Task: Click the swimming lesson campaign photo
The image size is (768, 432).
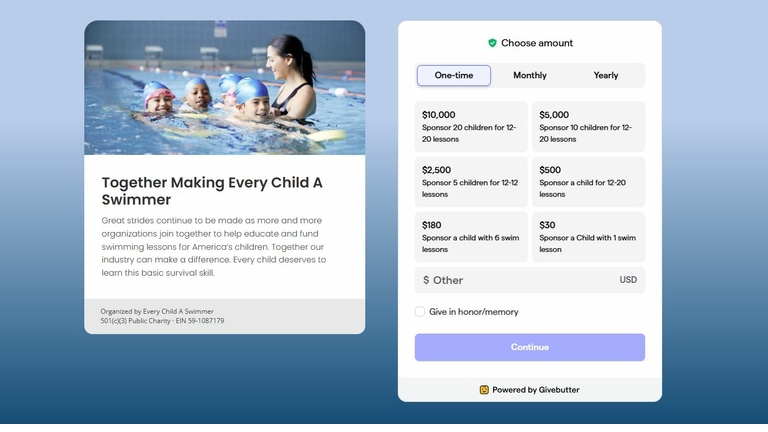Action: (225, 88)
